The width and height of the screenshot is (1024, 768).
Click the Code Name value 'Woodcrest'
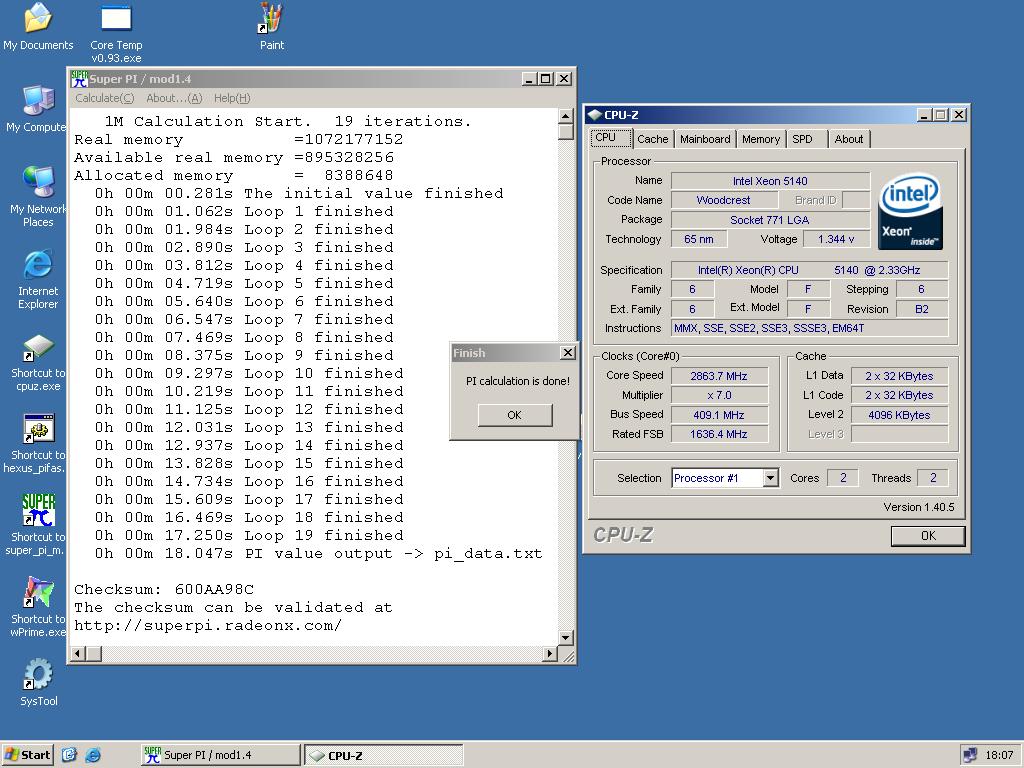pyautogui.click(x=723, y=200)
